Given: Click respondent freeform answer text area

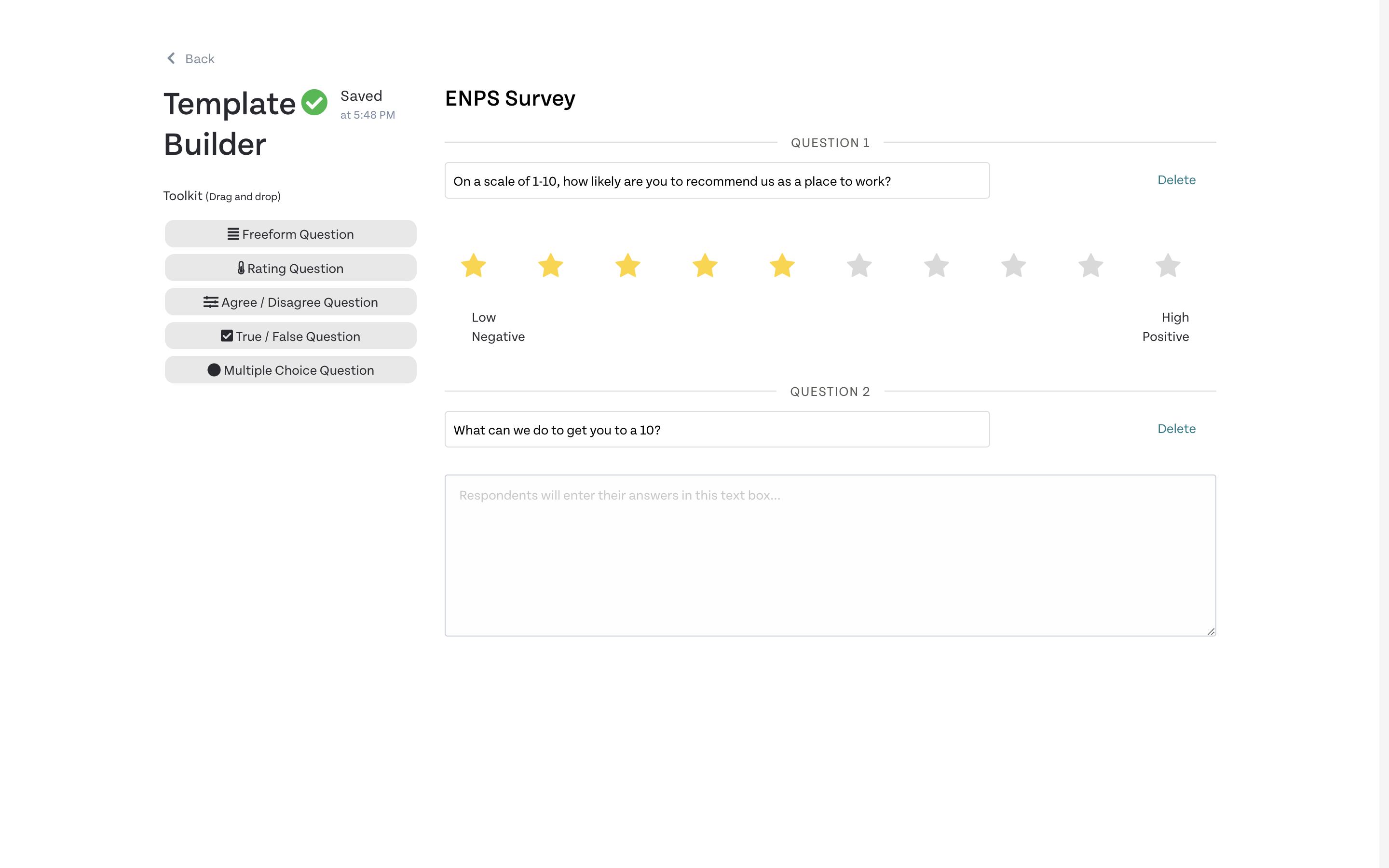Looking at the screenshot, I should pos(830,555).
